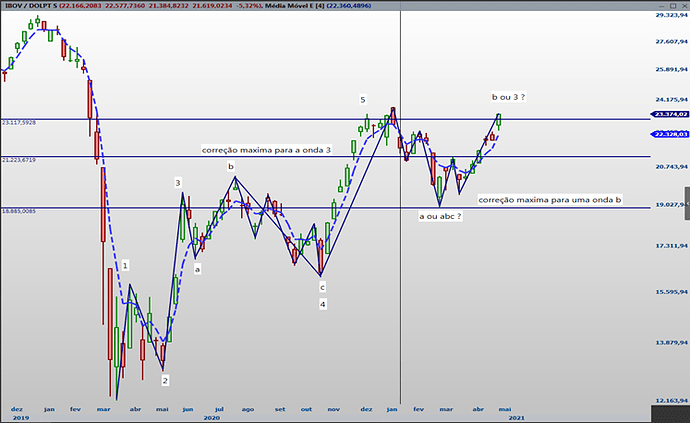Click the 13.879,94 price axis label
690x423 pixels.
tap(671, 342)
